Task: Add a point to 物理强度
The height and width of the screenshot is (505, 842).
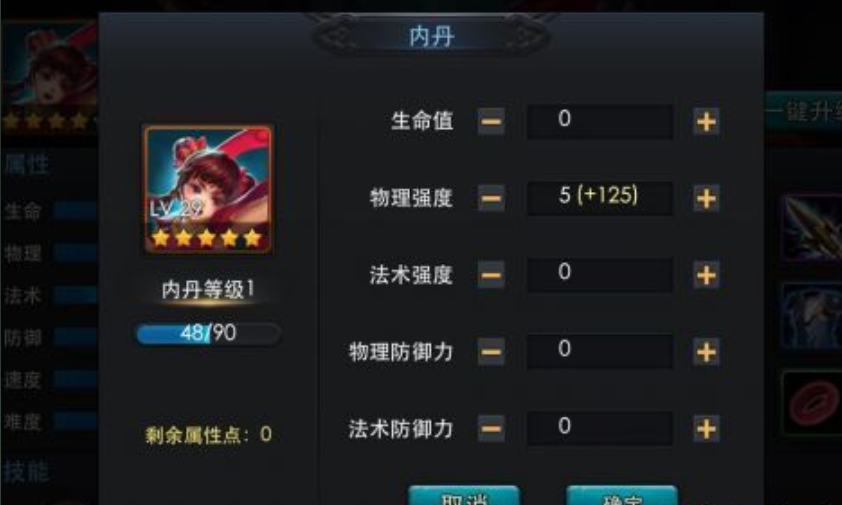Action: [x=706, y=199]
